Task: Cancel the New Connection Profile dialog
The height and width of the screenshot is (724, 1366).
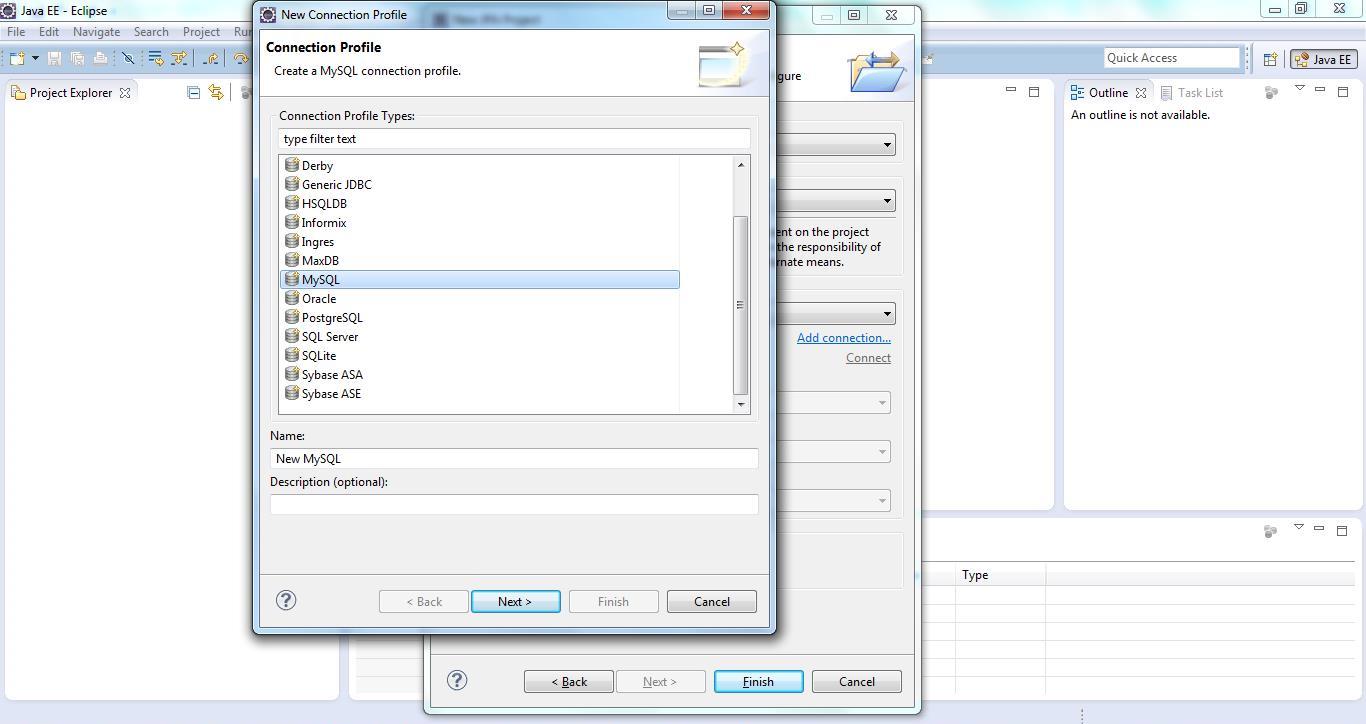Action: (x=711, y=602)
